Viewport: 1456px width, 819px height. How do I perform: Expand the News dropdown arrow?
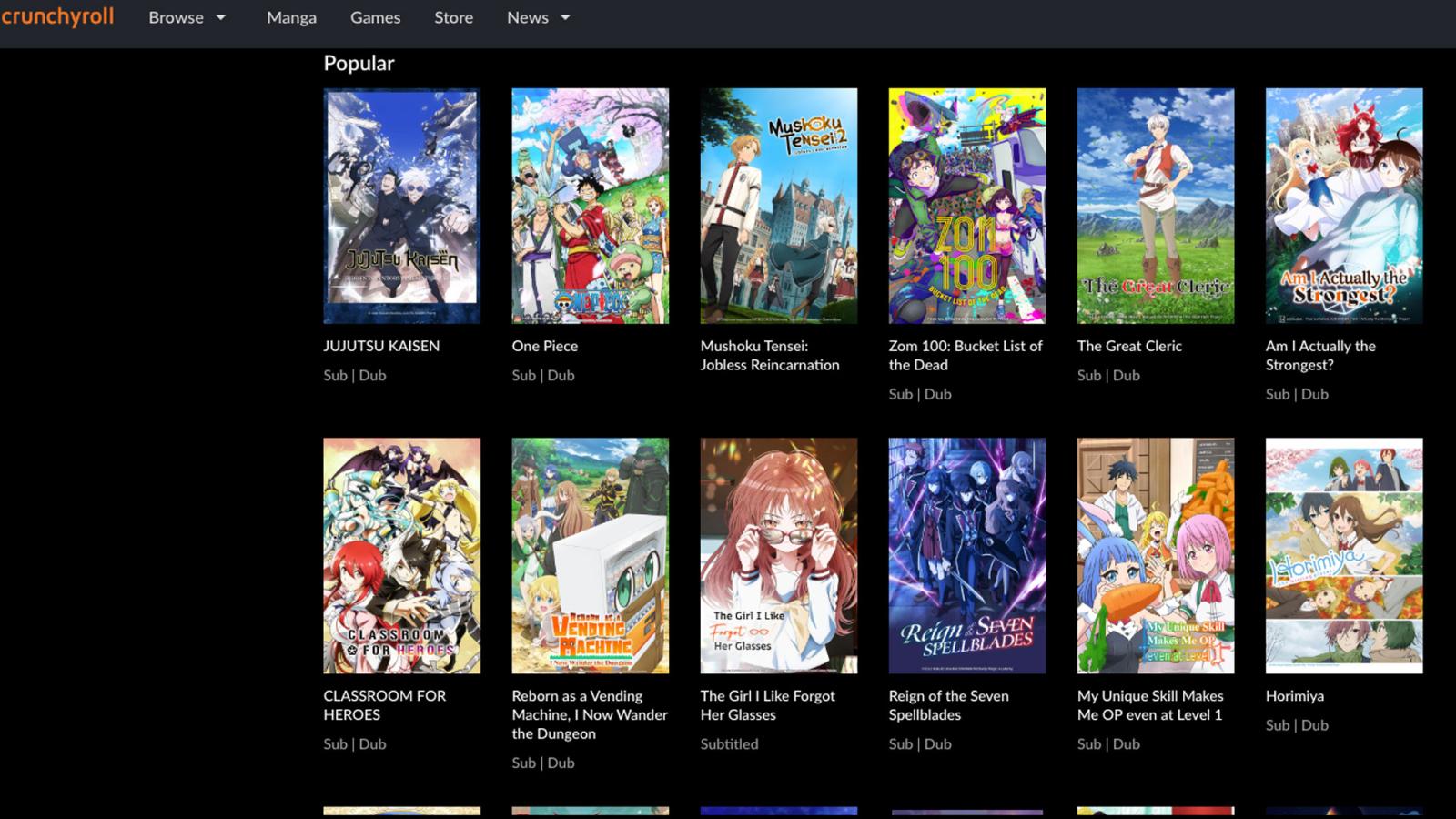565,17
